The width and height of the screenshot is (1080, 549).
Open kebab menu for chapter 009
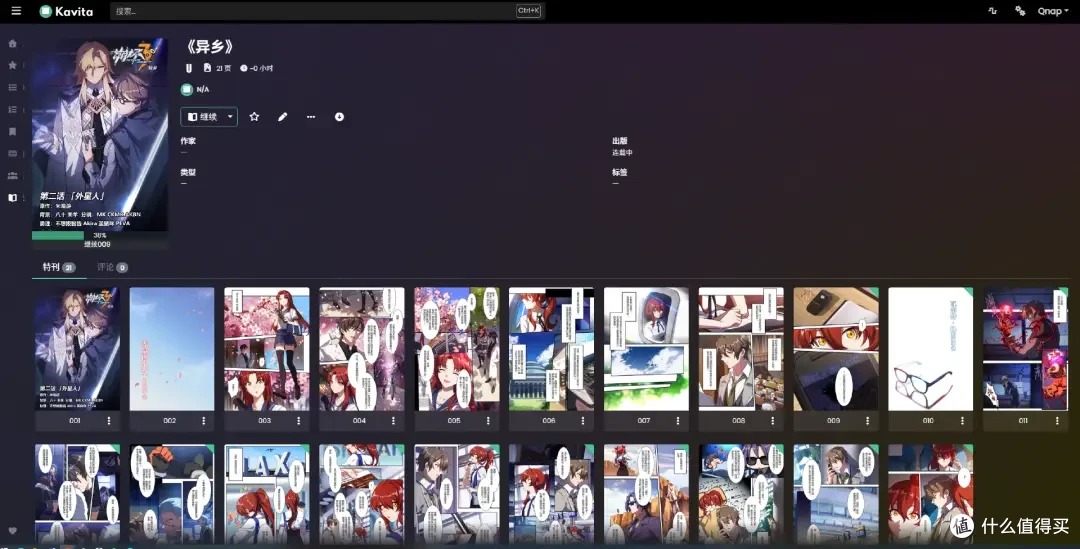point(867,420)
